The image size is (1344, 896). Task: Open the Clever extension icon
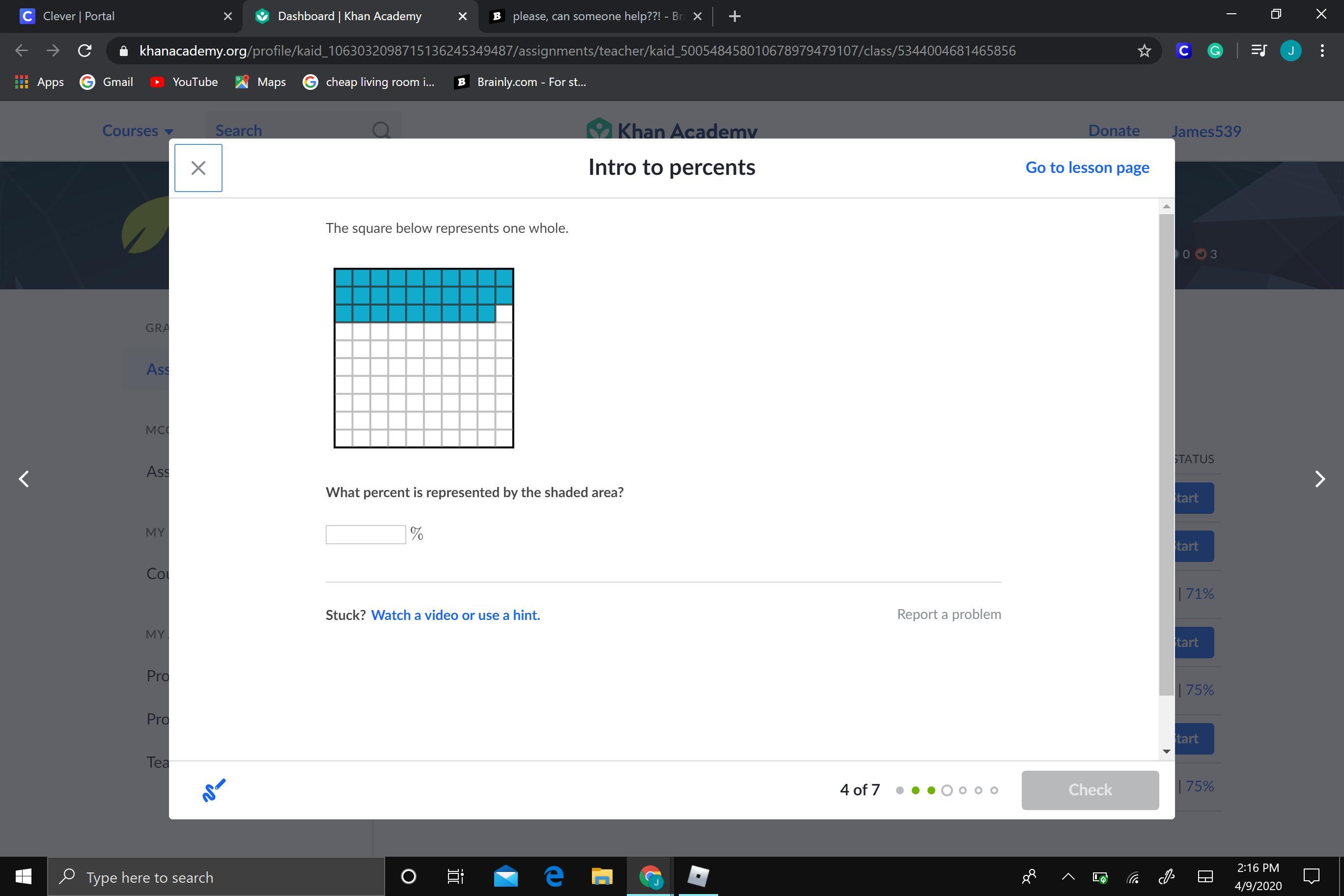(1183, 51)
